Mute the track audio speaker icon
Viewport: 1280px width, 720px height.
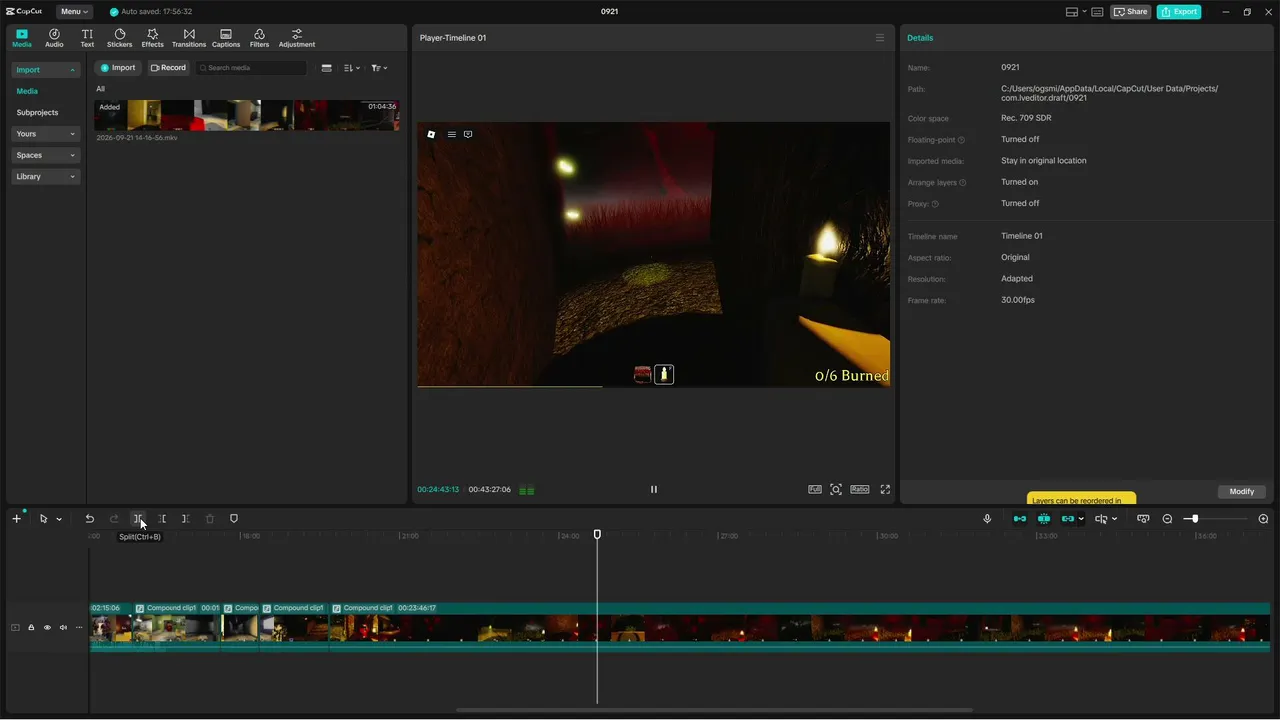[63, 628]
